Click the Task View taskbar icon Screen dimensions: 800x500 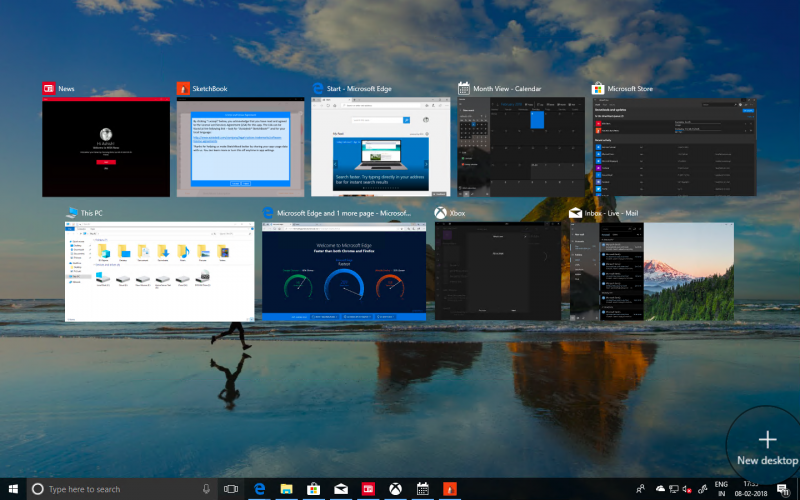(231, 489)
